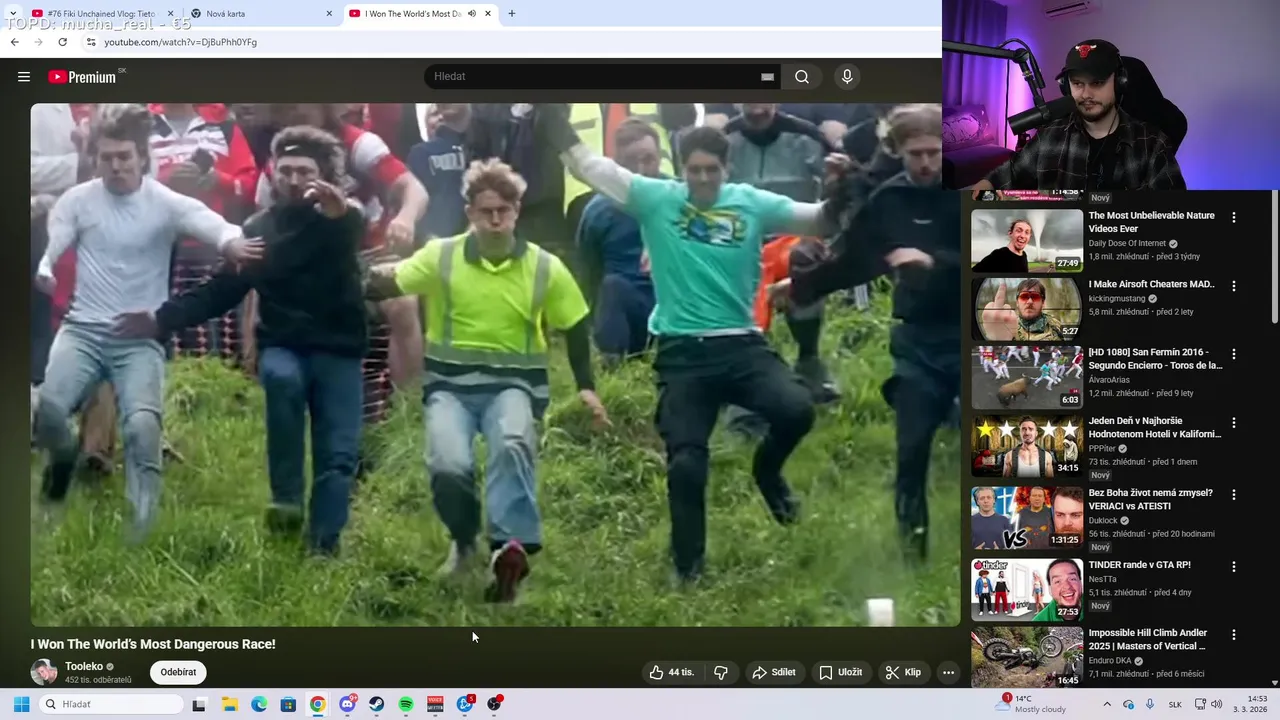Image resolution: width=1280 pixels, height=720 pixels.
Task: Click the video player area
Action: pyautogui.click(x=495, y=365)
